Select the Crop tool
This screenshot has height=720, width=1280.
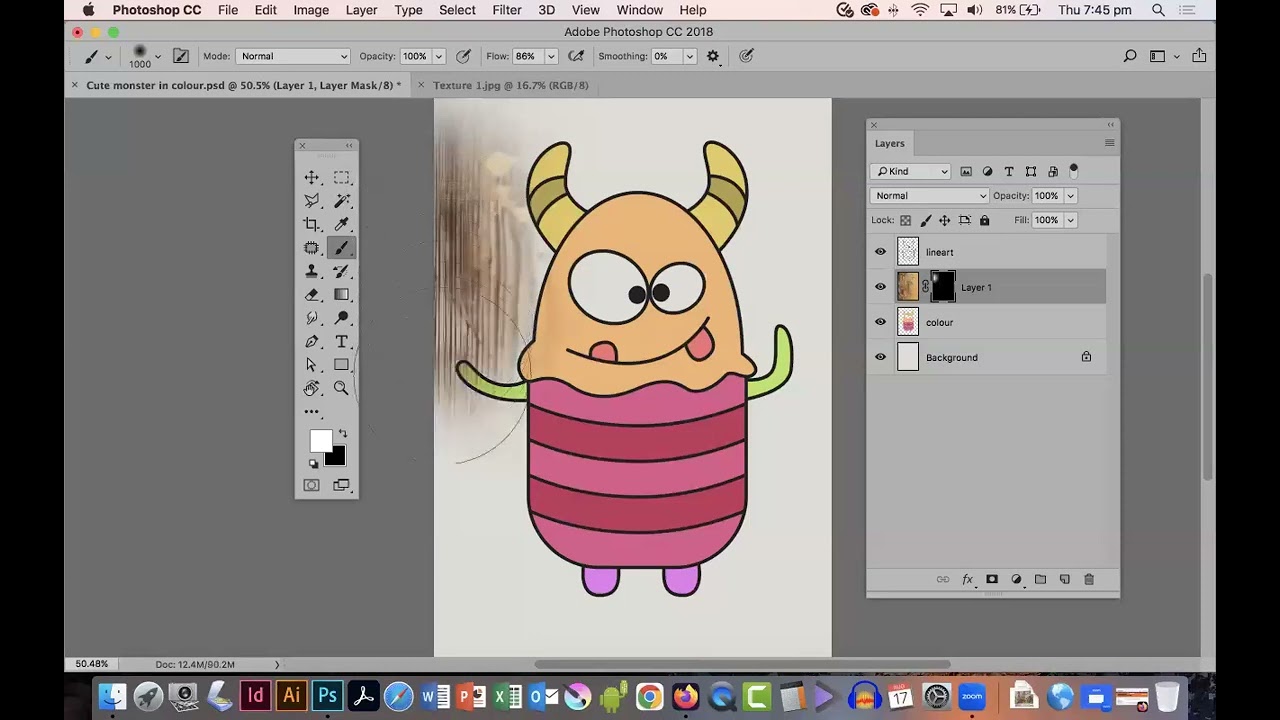[x=312, y=224]
